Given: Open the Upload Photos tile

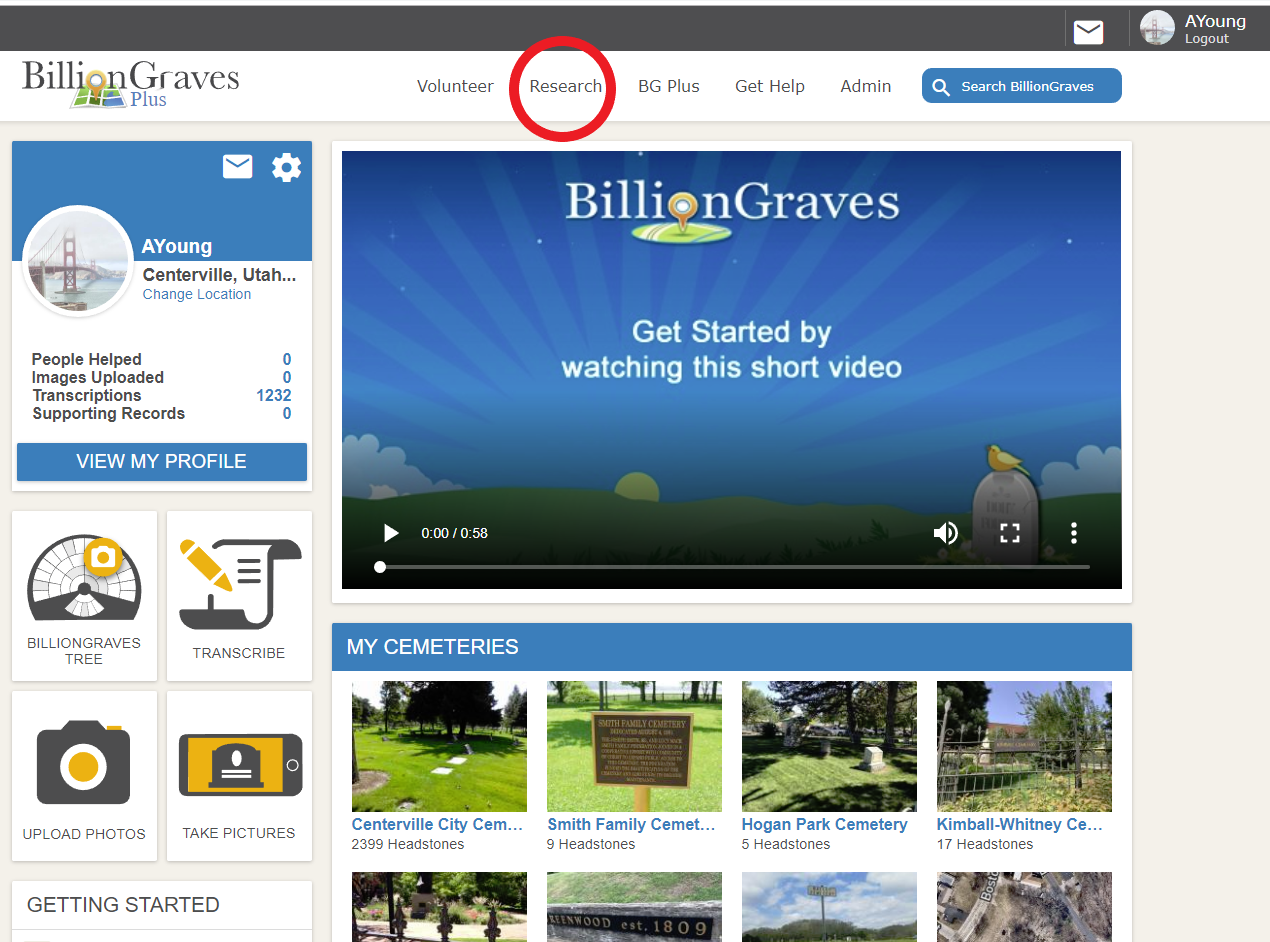Looking at the screenshot, I should click(84, 776).
